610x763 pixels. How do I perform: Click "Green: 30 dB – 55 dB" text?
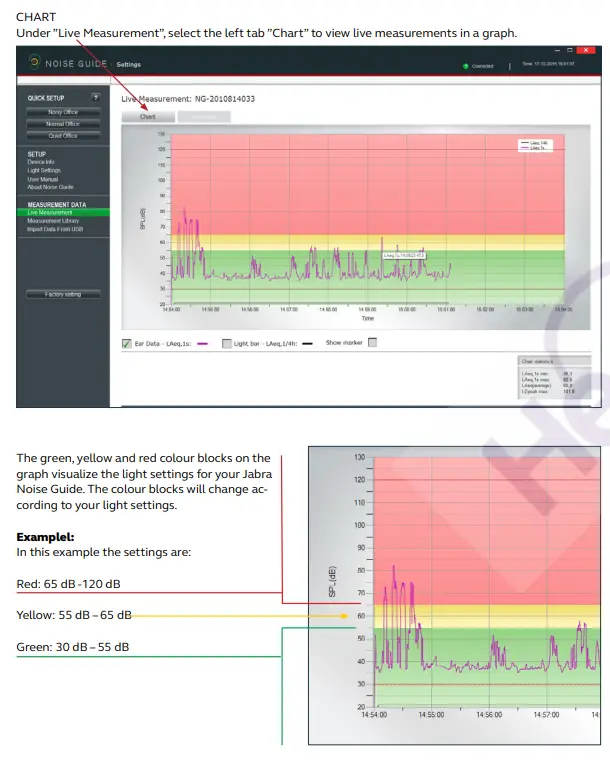73,647
